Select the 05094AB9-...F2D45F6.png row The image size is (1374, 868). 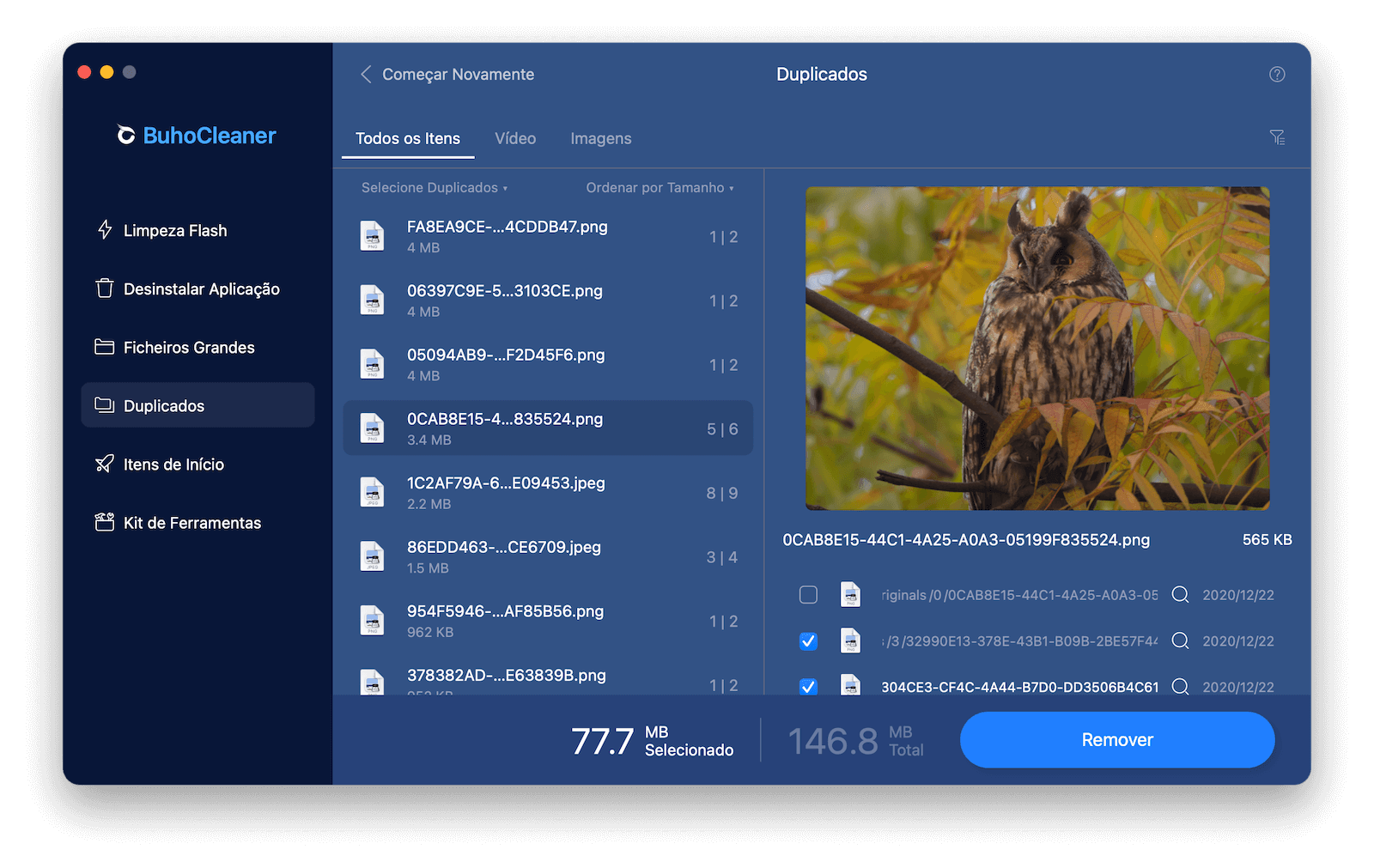click(x=548, y=364)
